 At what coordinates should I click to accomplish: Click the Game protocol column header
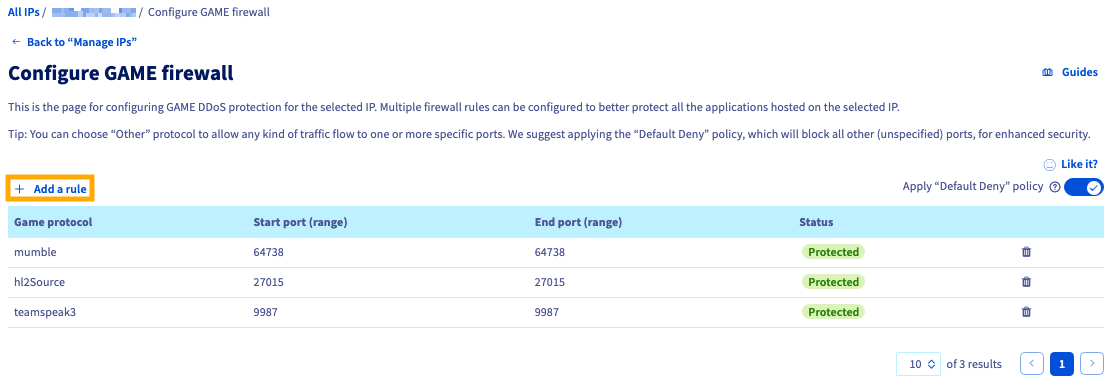(53, 222)
